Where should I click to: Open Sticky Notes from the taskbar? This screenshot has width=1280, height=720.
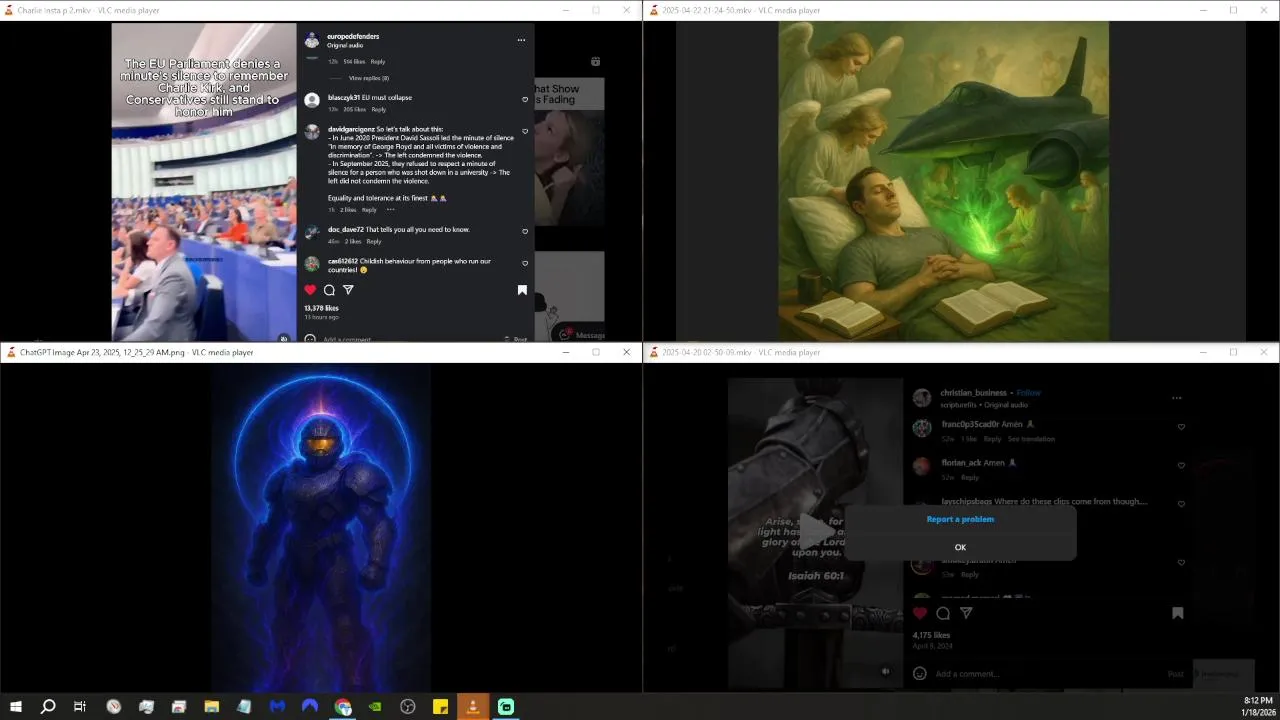[x=440, y=707]
